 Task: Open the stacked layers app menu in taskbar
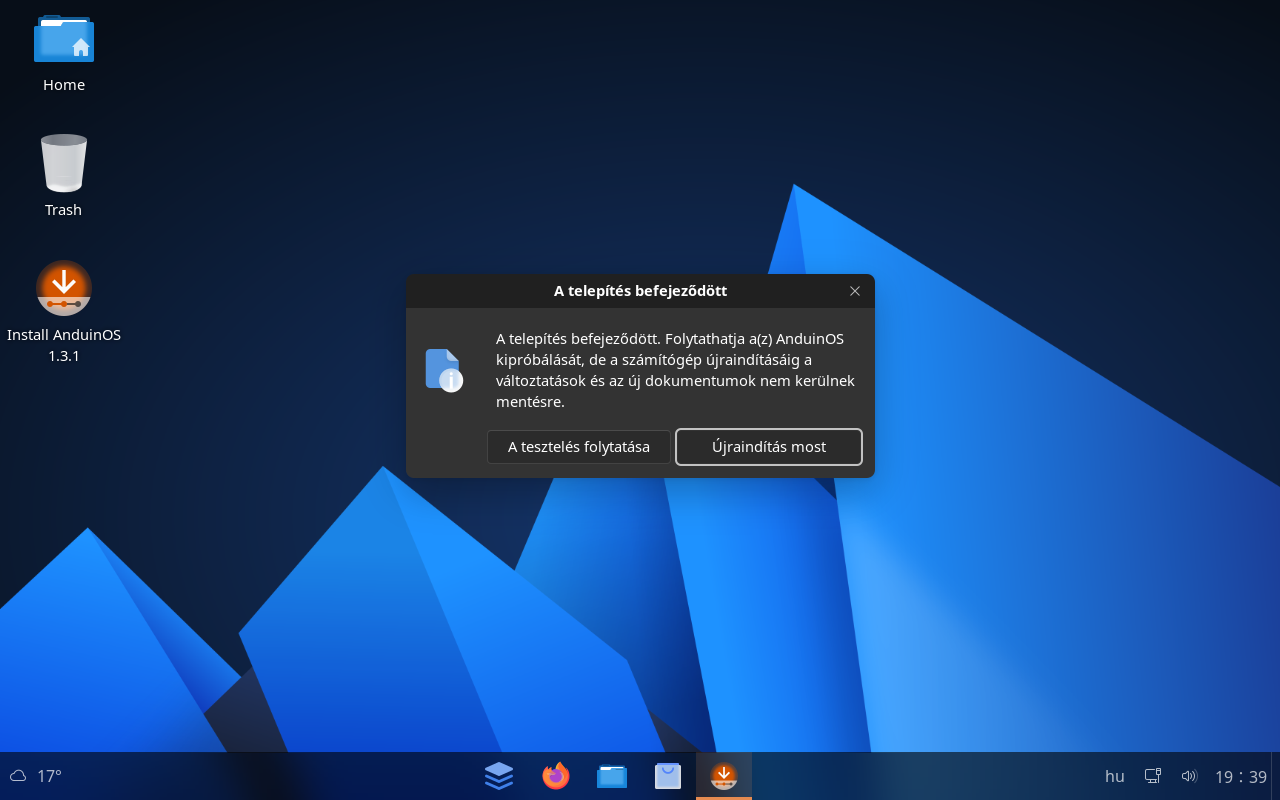[x=499, y=776]
